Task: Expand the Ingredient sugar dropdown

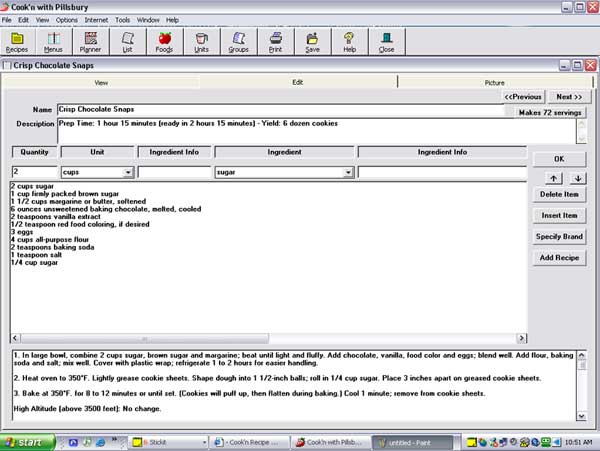Action: pos(347,173)
